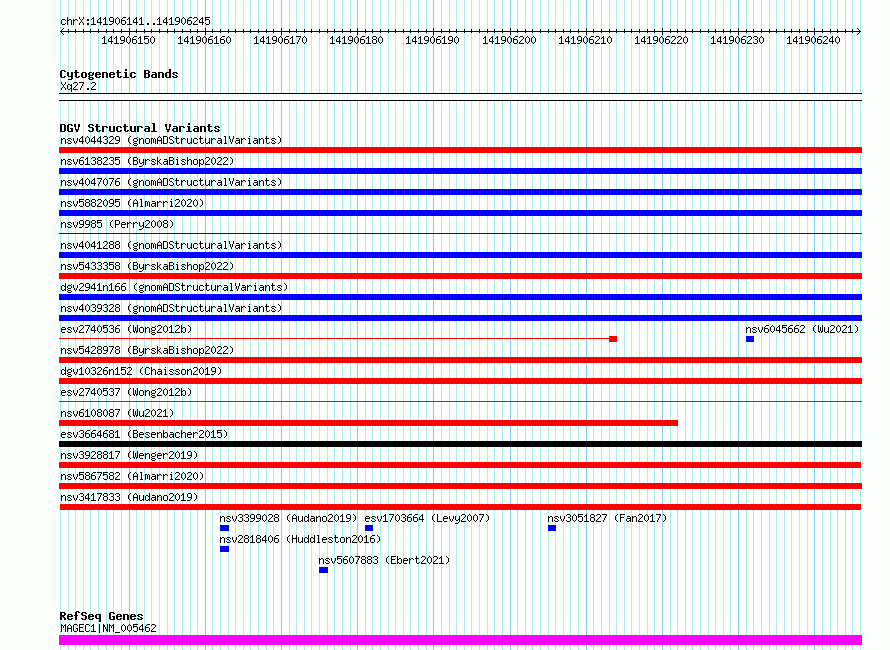This screenshot has height=650, width=890.
Task: Click ruler position 141906210
Action: [585, 40]
